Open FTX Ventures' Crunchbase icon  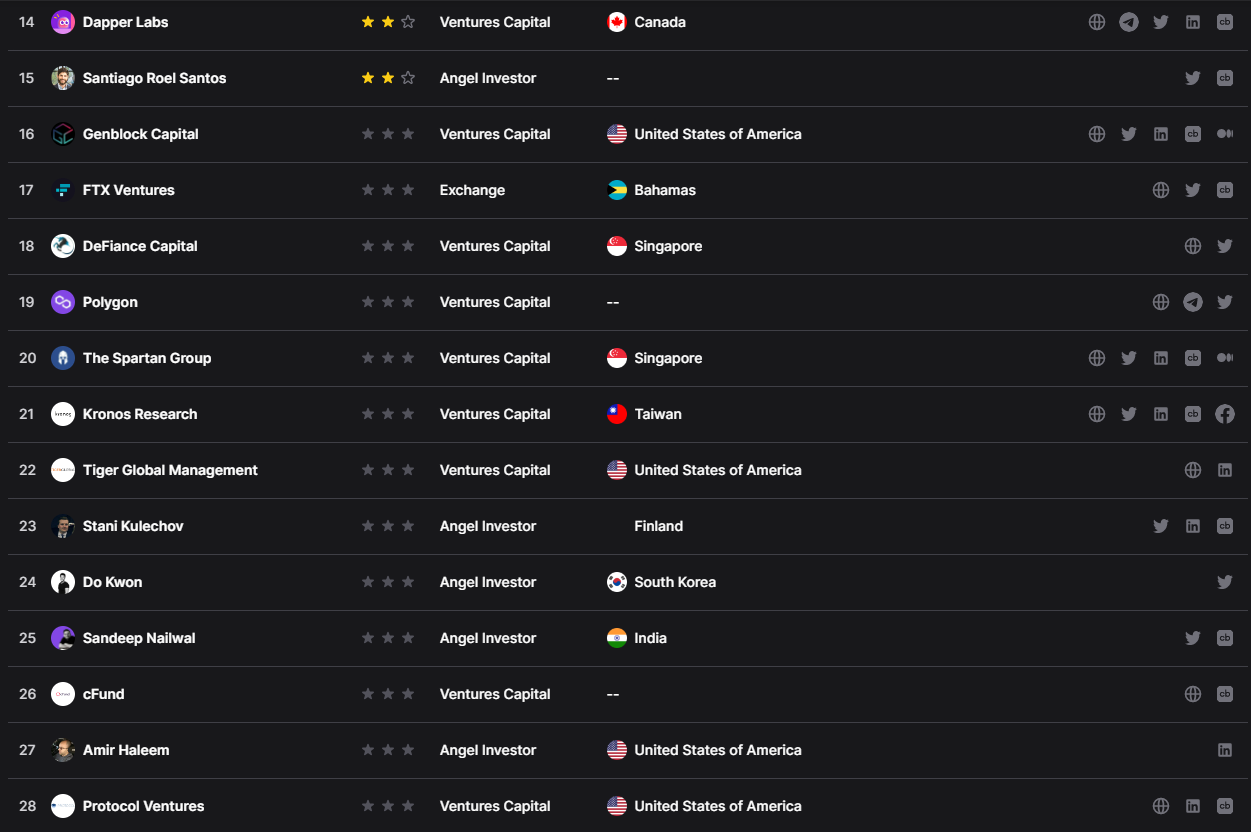pyautogui.click(x=1225, y=190)
